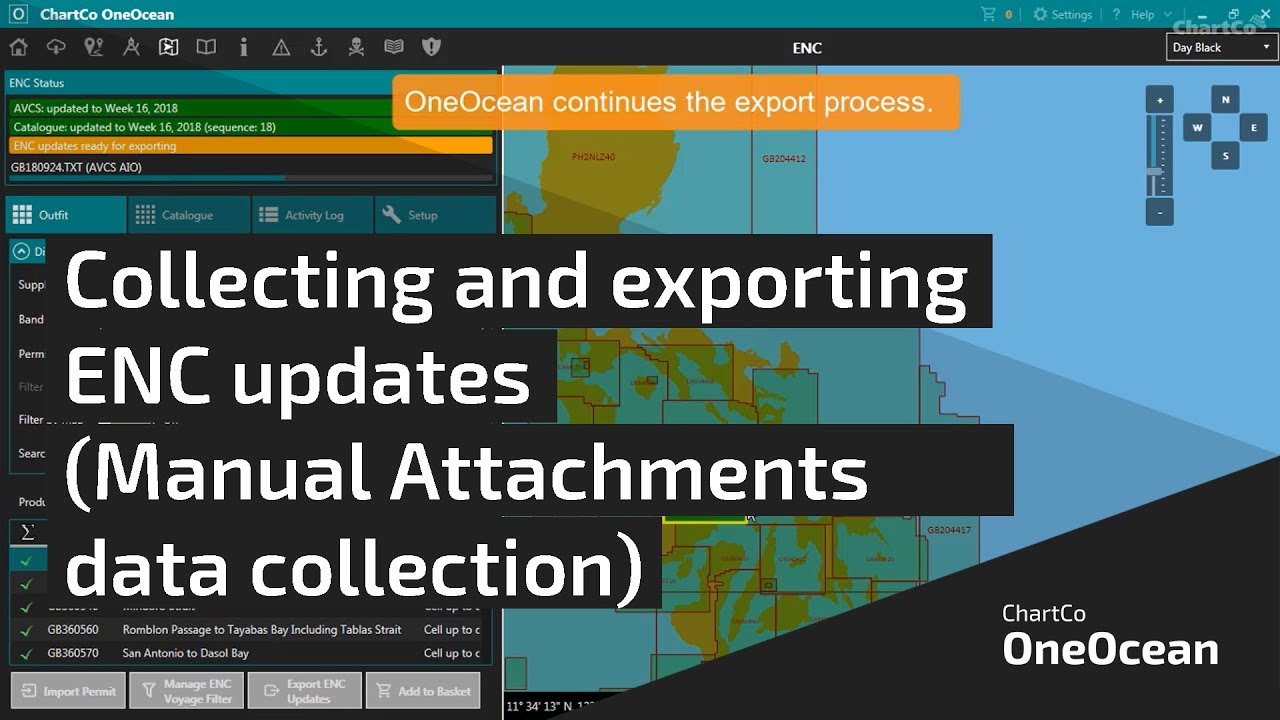
Task: Open the route waypoint pin icon
Action: 94,47
